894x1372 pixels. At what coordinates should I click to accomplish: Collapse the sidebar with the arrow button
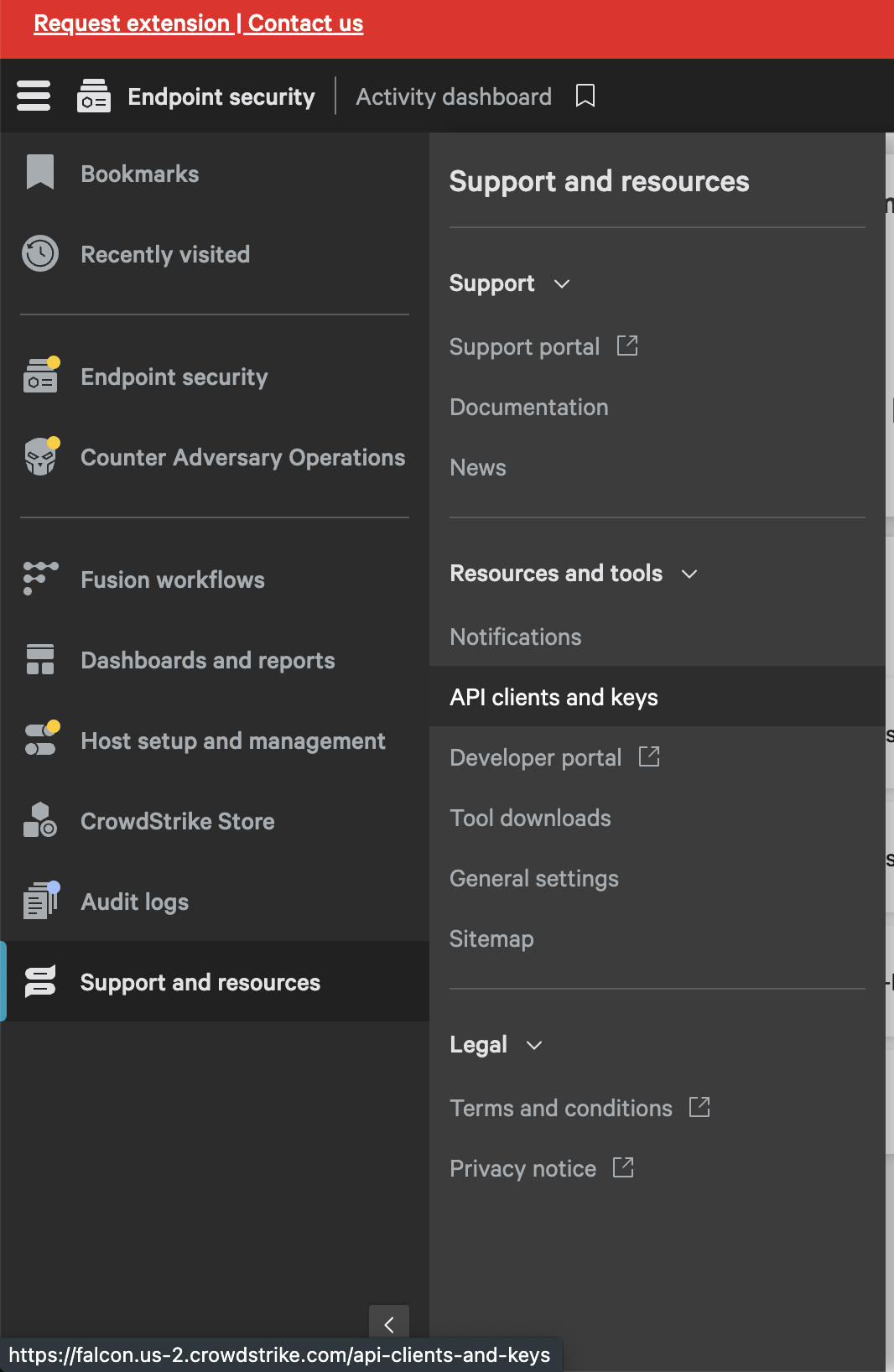tap(389, 1324)
